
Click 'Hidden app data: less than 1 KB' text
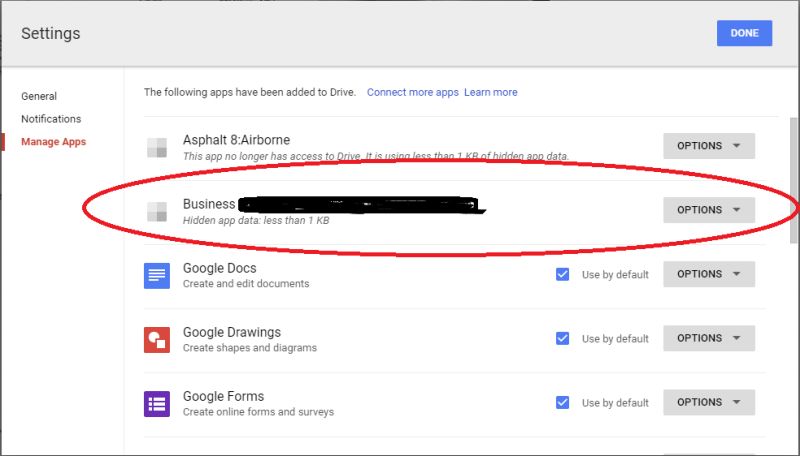pos(256,221)
